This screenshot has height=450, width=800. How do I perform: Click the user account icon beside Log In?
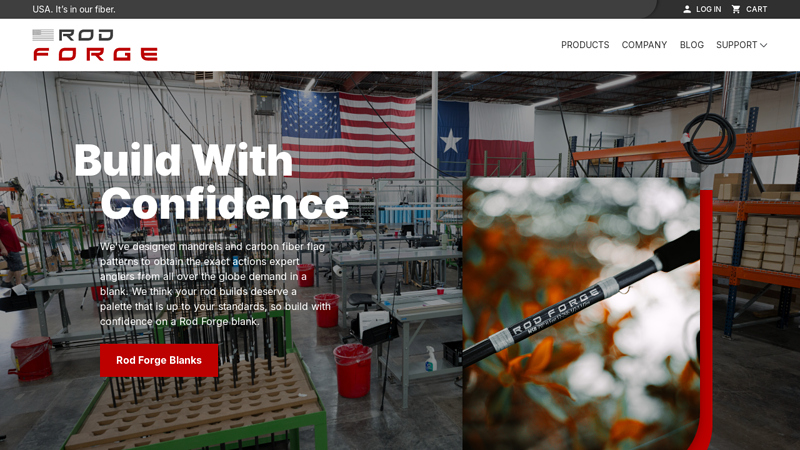(x=687, y=9)
